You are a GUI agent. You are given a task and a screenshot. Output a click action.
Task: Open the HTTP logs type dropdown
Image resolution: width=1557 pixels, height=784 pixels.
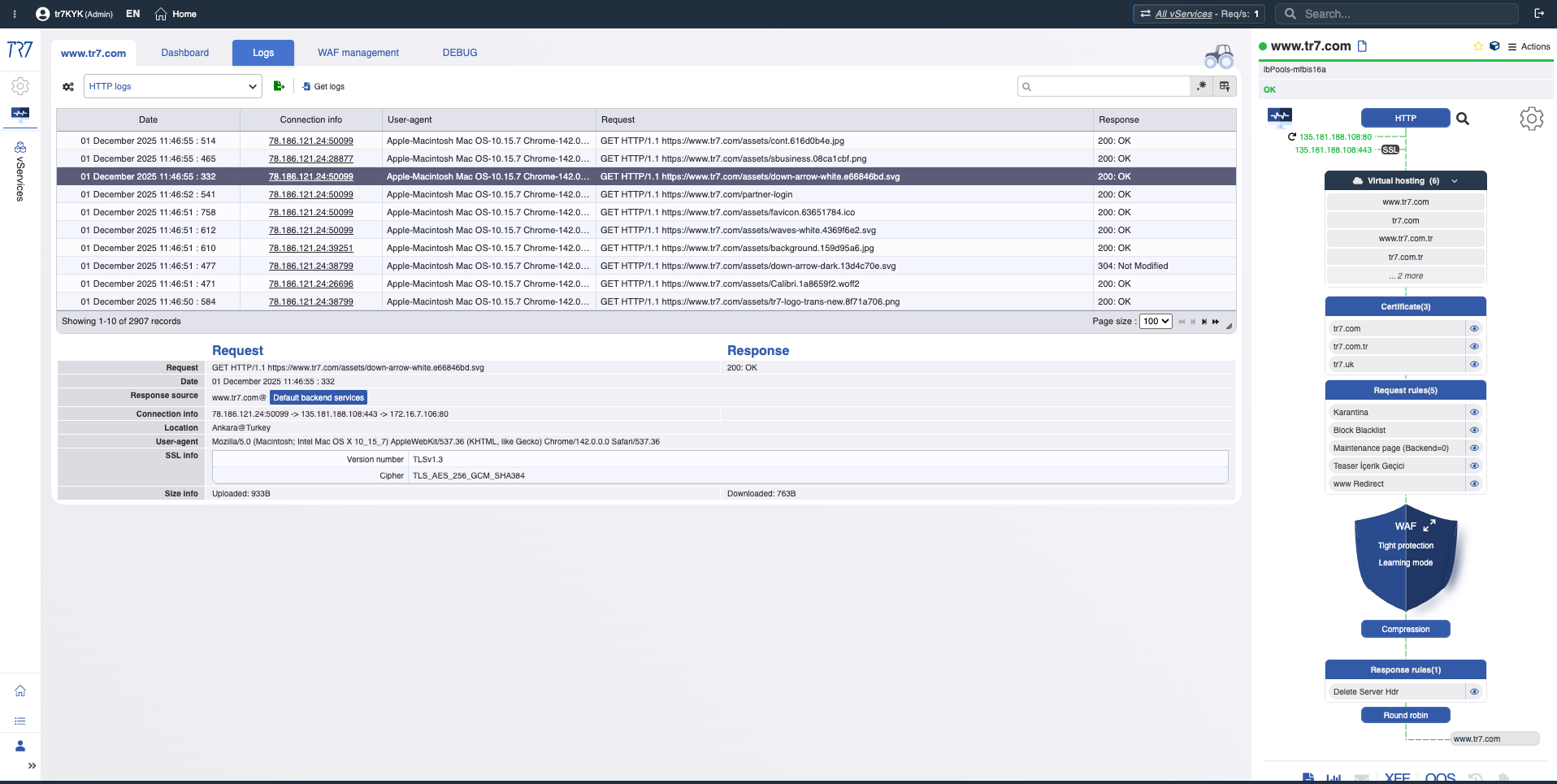[173, 86]
